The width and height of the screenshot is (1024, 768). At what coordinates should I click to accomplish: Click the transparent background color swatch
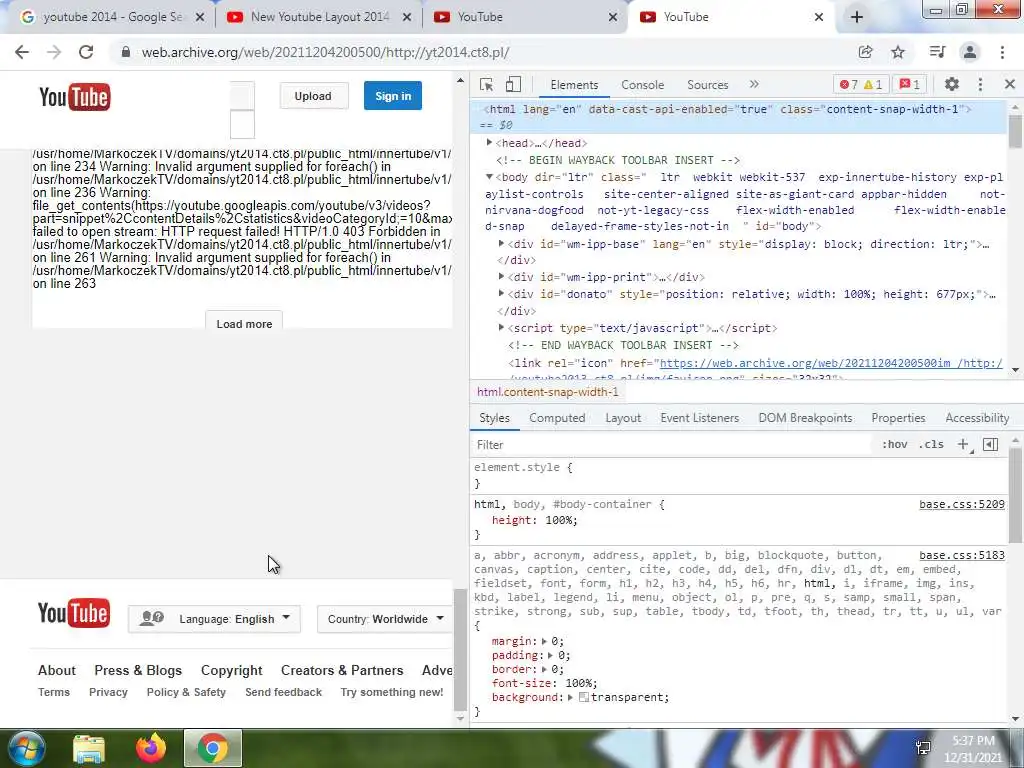(x=584, y=697)
